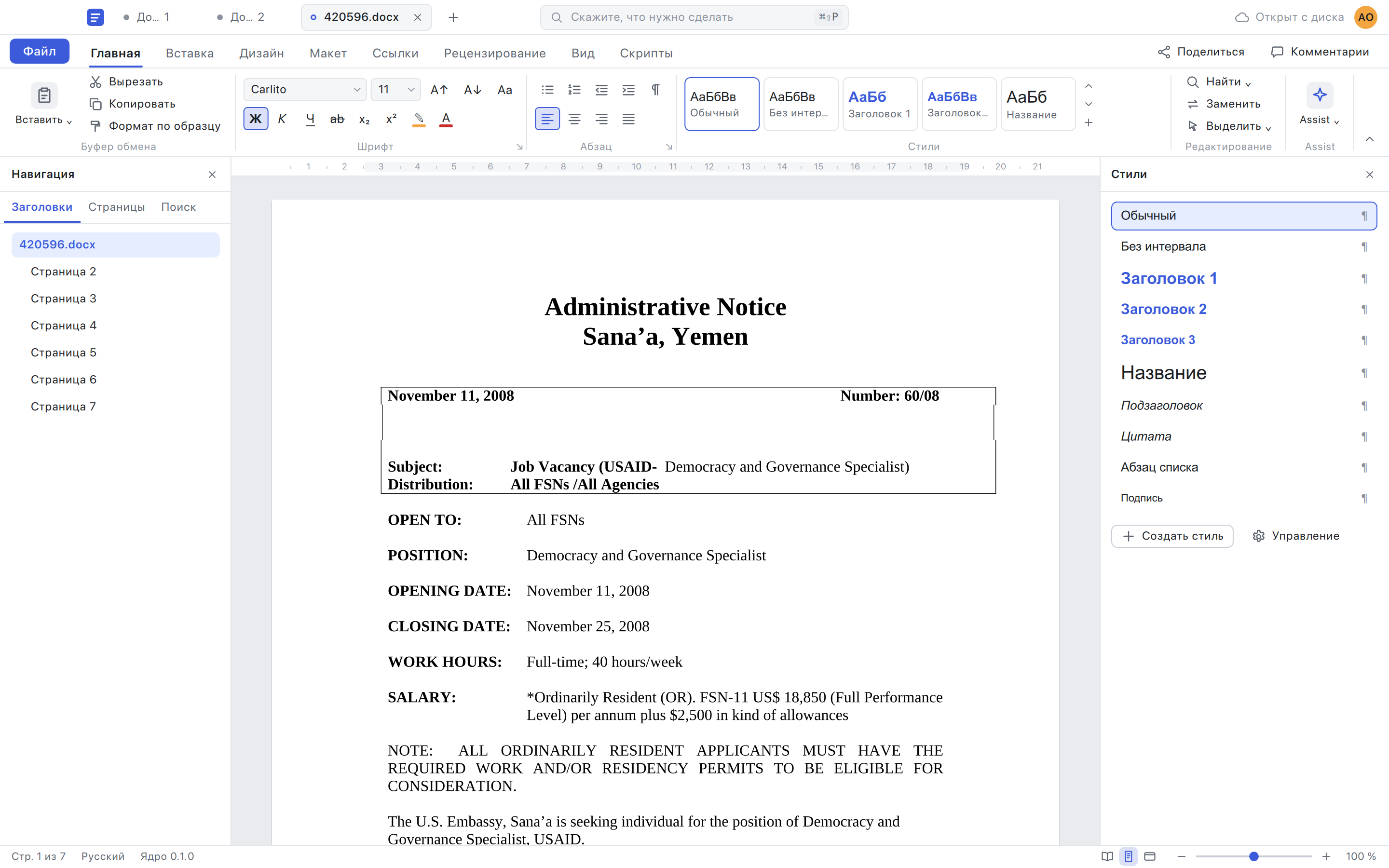Viewport: 1389px width, 868px height.
Task: Apply superscript formatting
Action: [392, 119]
